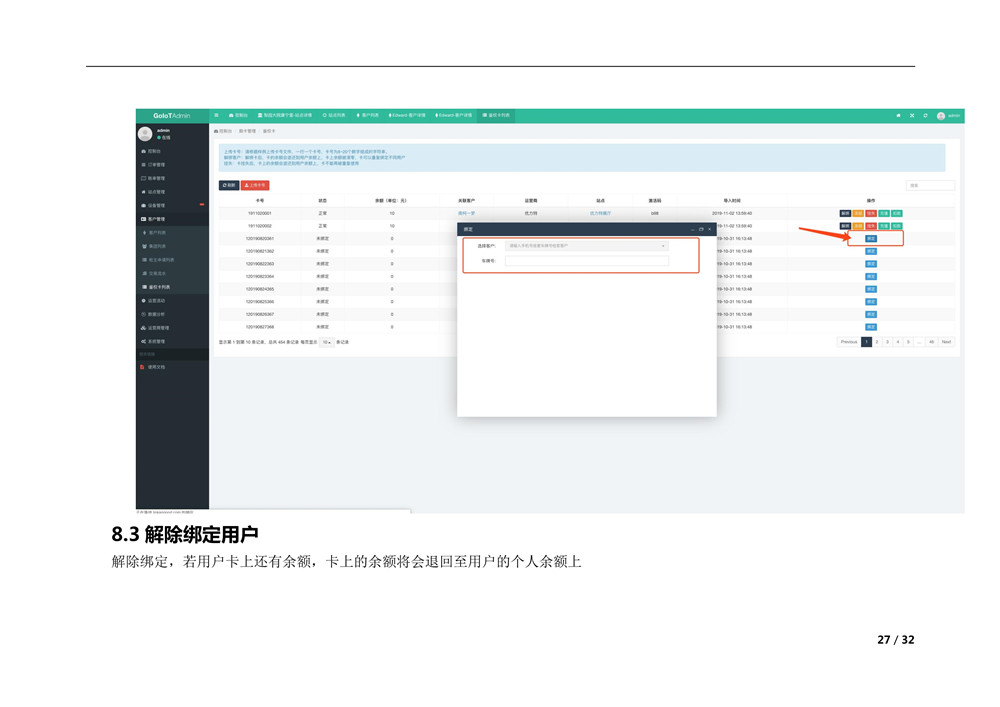Image resolution: width=1000 pixels, height=707 pixels.
Task: Click the fullscreen arrows icon in header
Action: click(x=912, y=115)
